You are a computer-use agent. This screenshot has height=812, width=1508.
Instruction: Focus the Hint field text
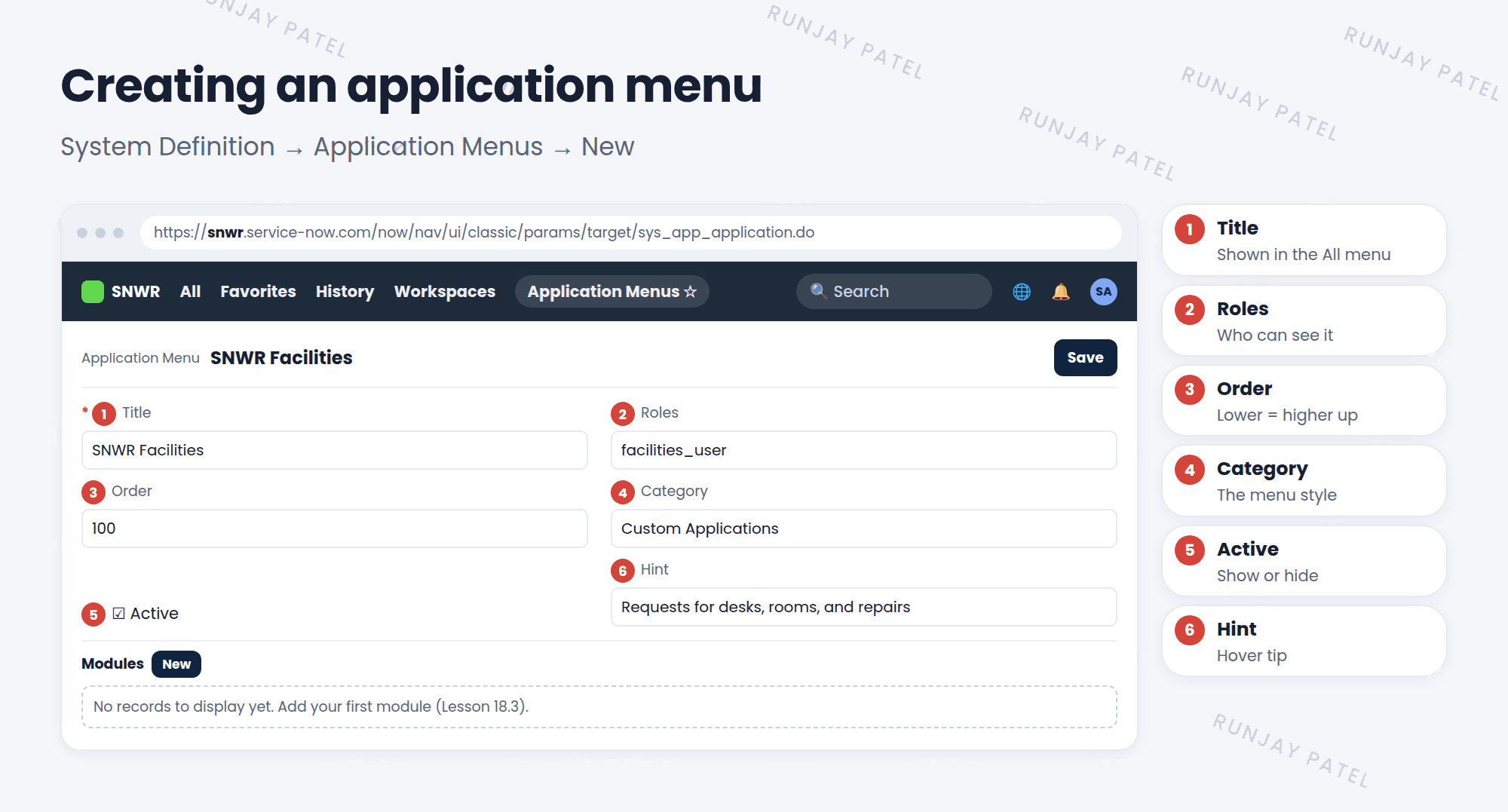click(863, 607)
